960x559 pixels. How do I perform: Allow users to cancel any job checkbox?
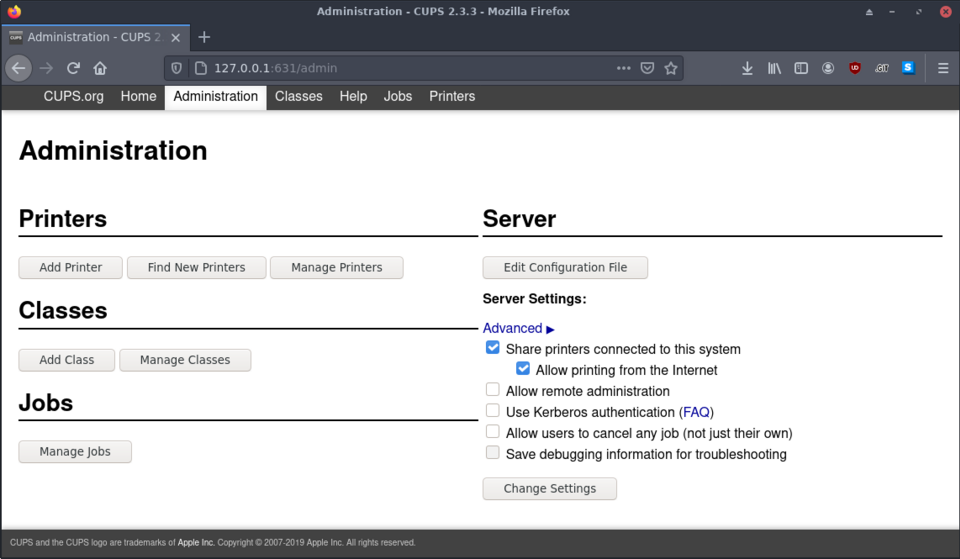coord(492,432)
